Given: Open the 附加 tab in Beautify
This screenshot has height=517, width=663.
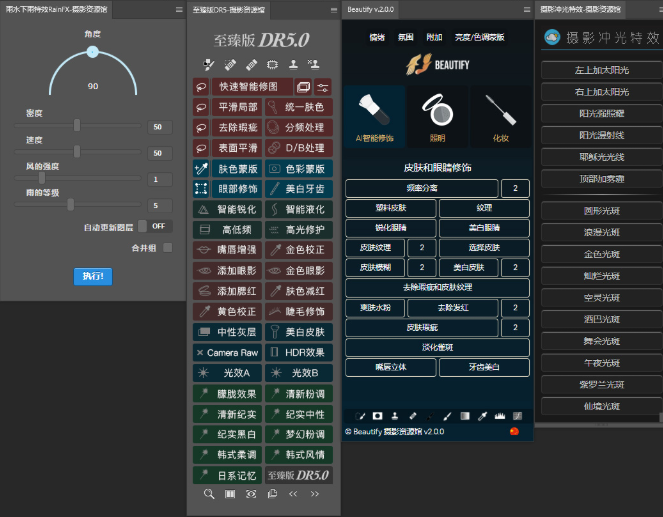Looking at the screenshot, I should click(x=434, y=37).
